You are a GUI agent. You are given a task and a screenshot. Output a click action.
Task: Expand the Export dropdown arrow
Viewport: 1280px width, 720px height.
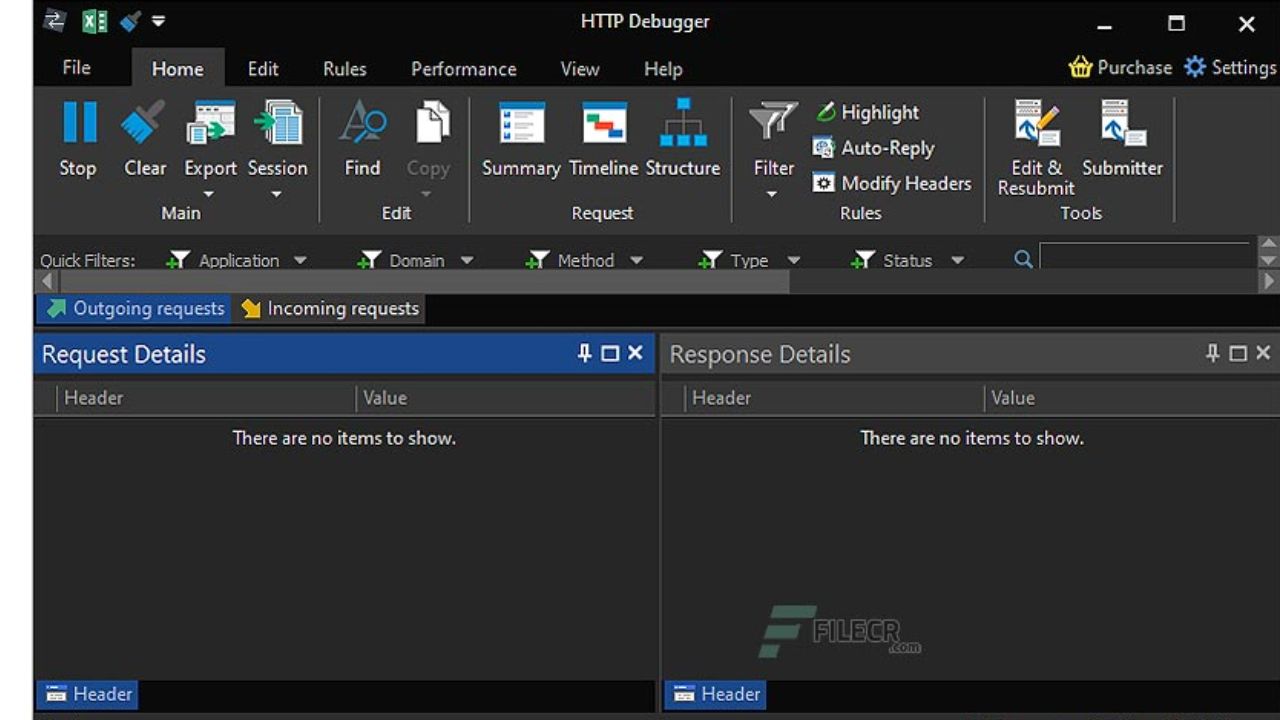[209, 194]
